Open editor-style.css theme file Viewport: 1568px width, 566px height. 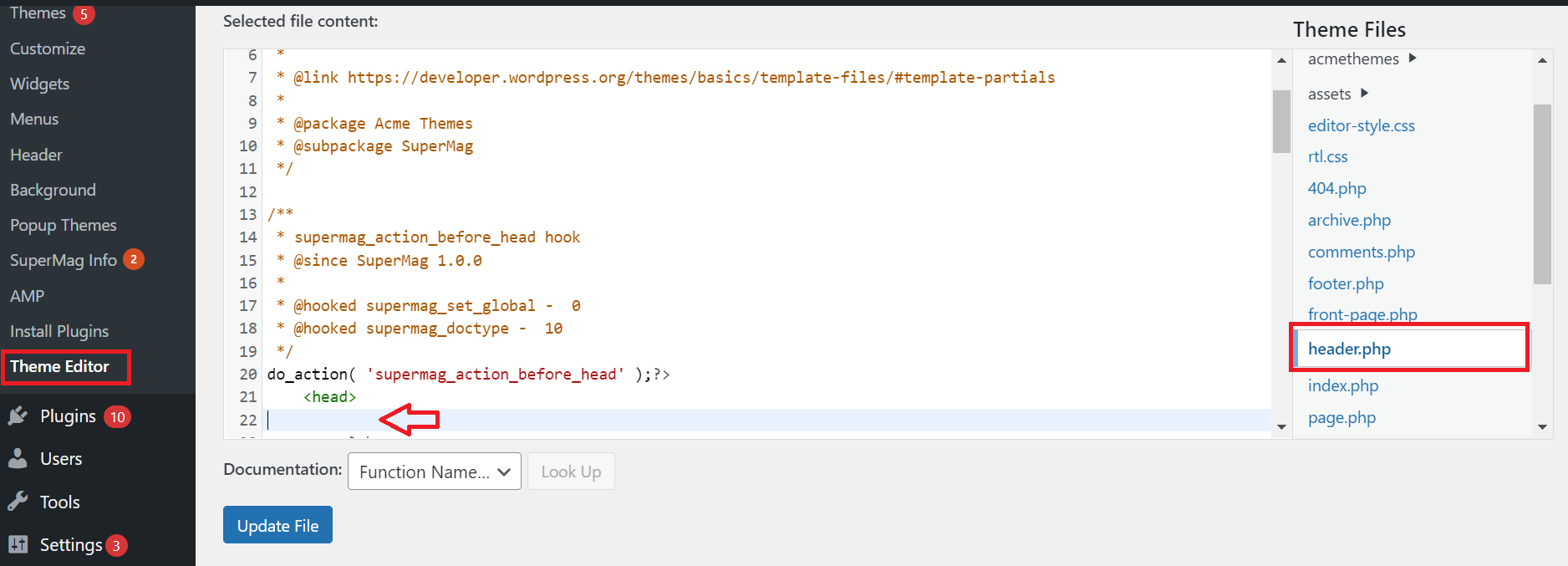coord(1361,125)
